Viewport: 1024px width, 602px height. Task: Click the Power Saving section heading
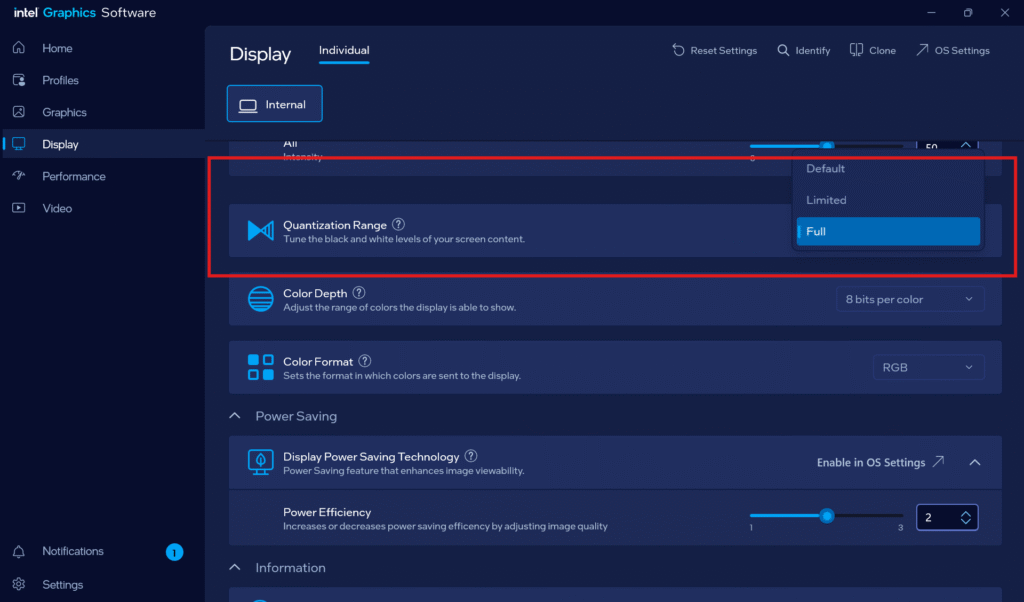coord(296,416)
